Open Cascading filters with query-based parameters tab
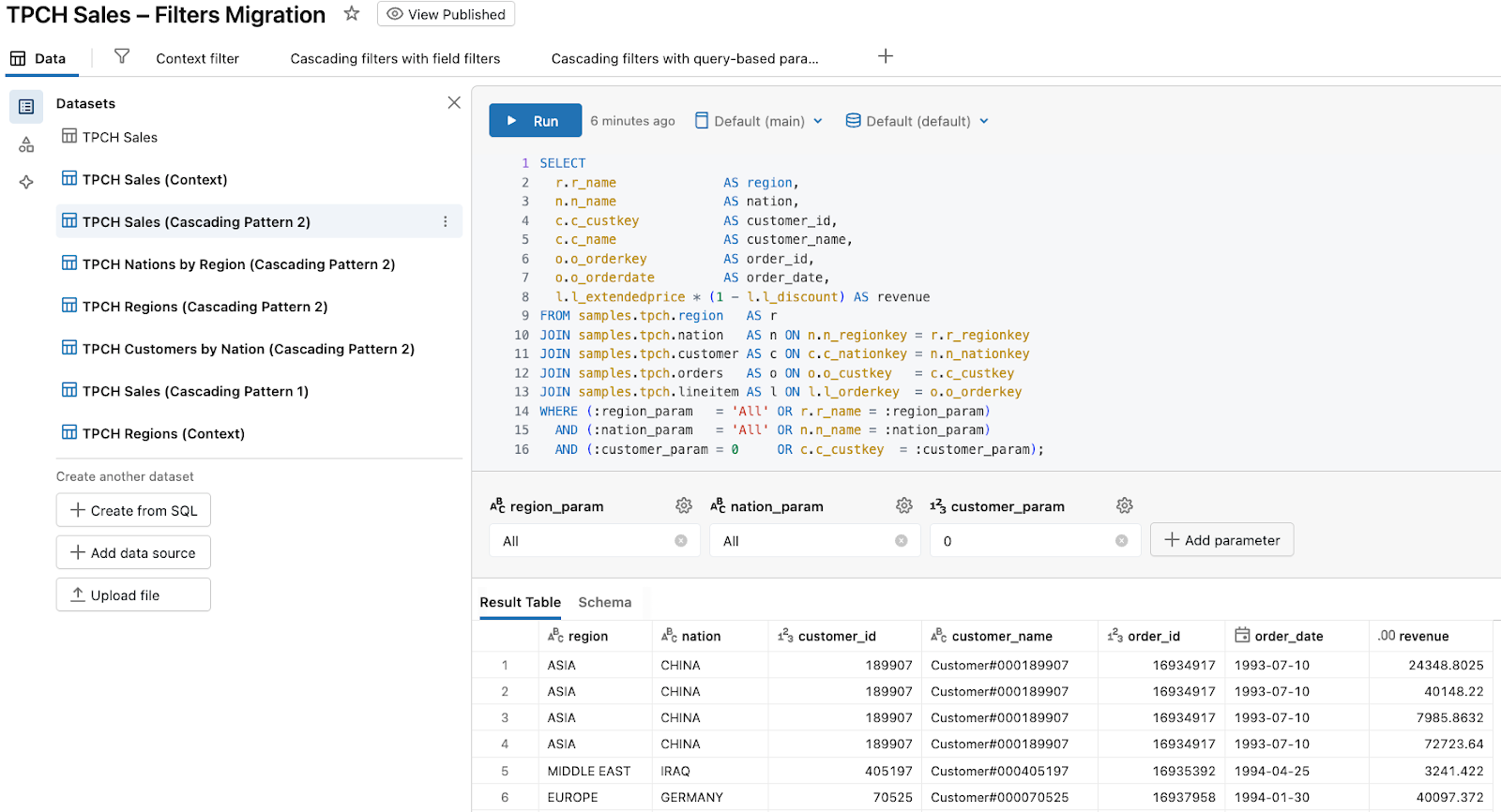The image size is (1501, 812). [x=685, y=58]
